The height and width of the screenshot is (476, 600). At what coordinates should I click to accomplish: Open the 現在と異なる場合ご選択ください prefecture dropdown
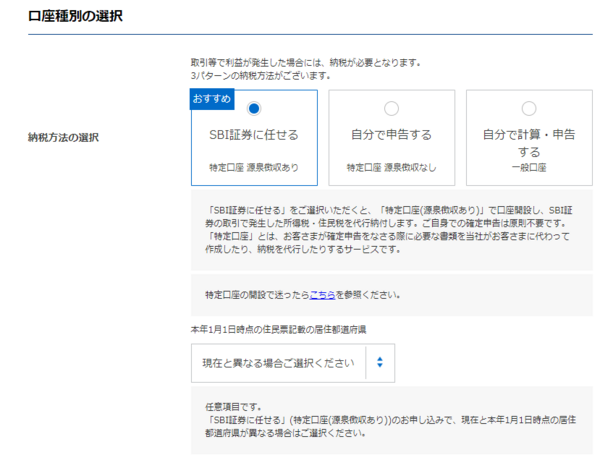(293, 363)
